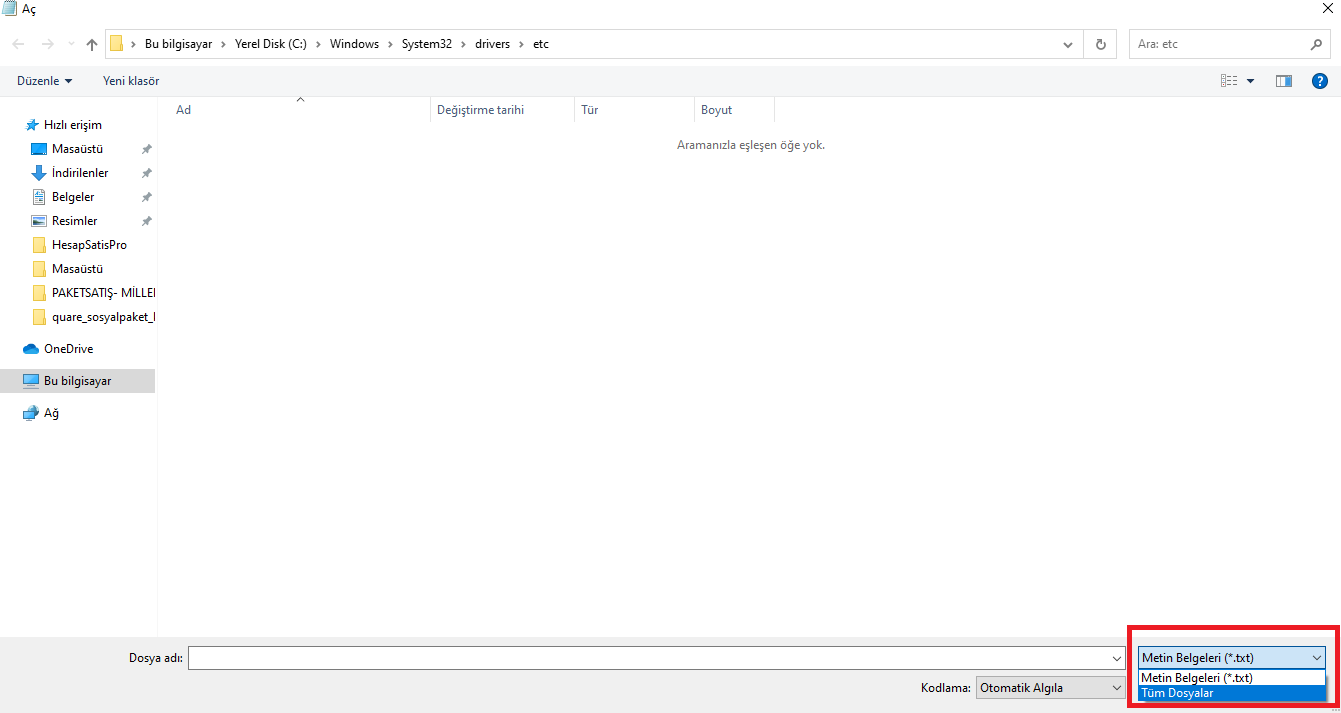This screenshot has width=1341, height=713.
Task: Expand the Dosya adı history dropdown arrow
Action: click(x=1117, y=658)
